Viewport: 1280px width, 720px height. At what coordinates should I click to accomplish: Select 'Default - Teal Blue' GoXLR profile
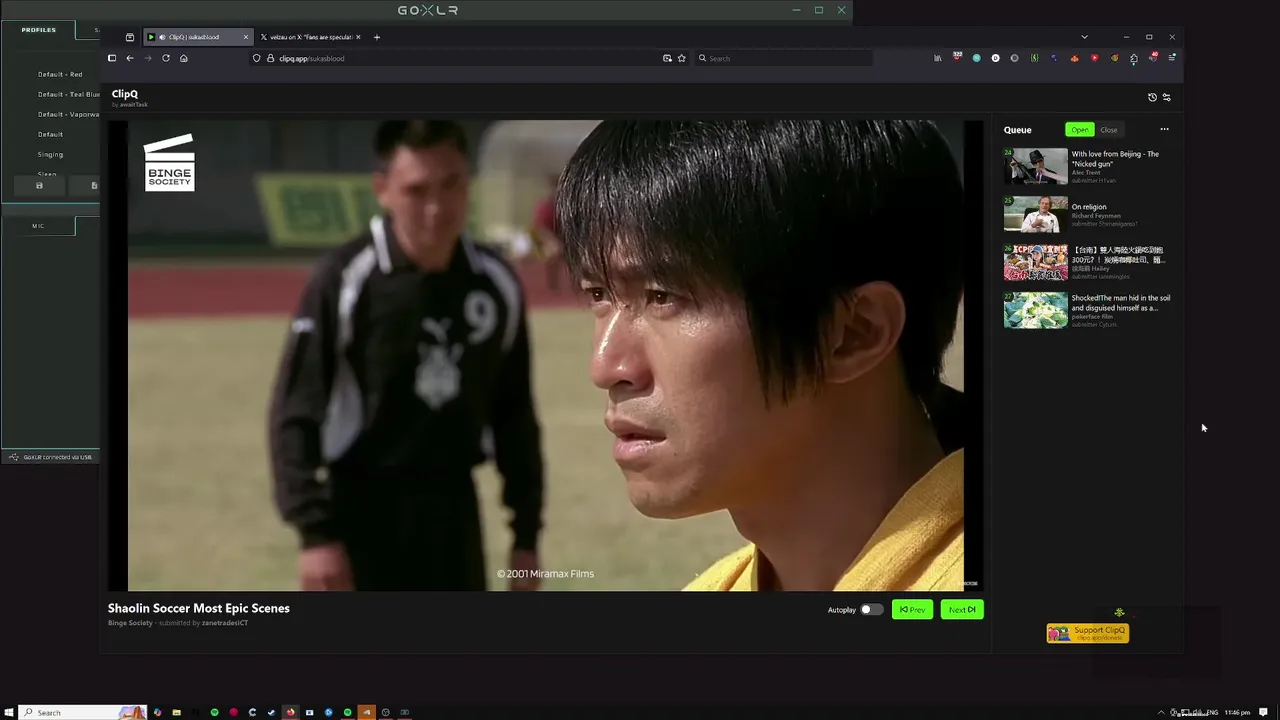tap(68, 94)
